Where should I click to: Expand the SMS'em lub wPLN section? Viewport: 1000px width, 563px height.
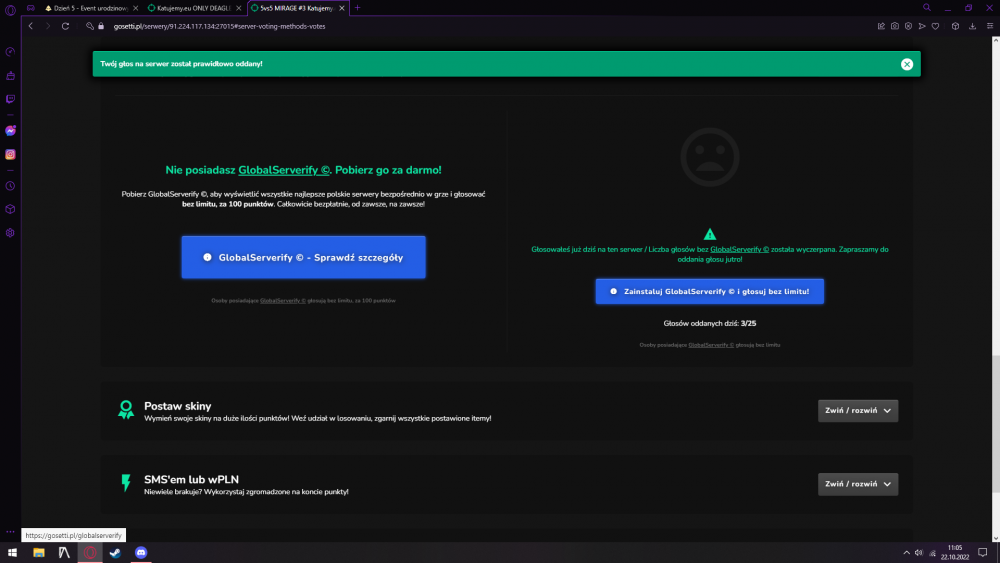tap(858, 484)
